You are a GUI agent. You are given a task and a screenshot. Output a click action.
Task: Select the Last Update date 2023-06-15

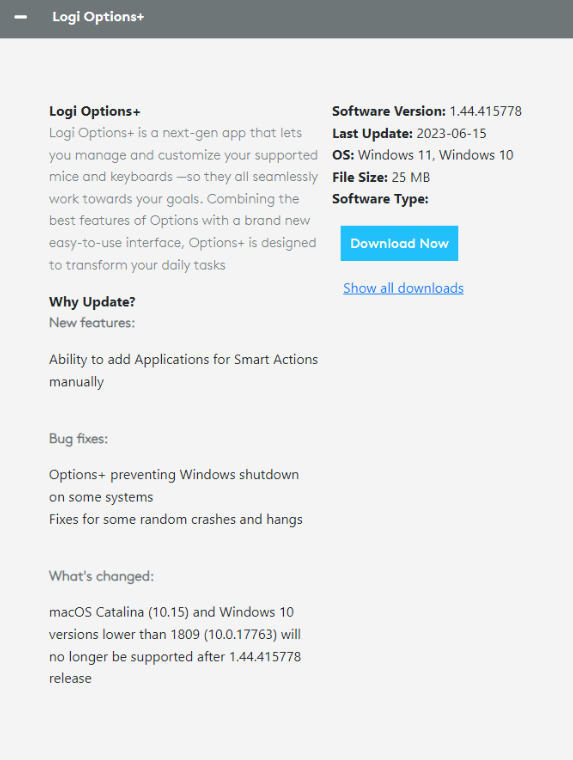click(x=451, y=134)
